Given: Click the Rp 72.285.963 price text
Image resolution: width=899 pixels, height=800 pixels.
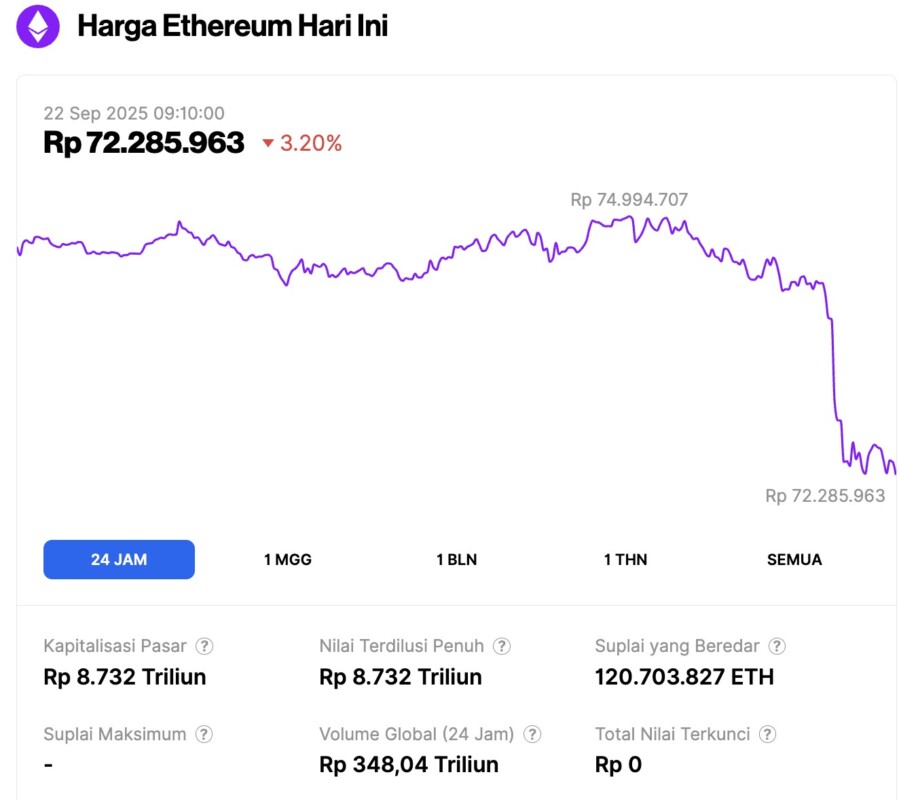Looking at the screenshot, I should point(143,143).
